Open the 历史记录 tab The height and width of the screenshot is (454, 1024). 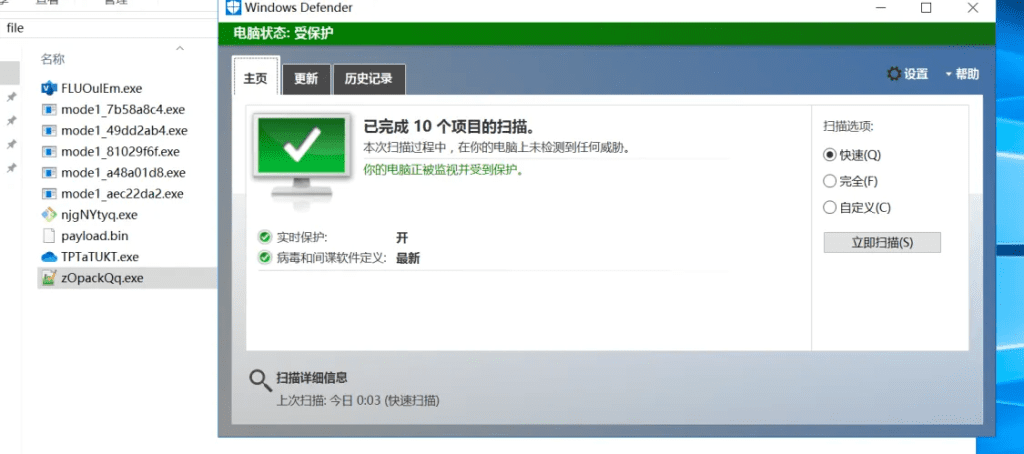point(369,79)
